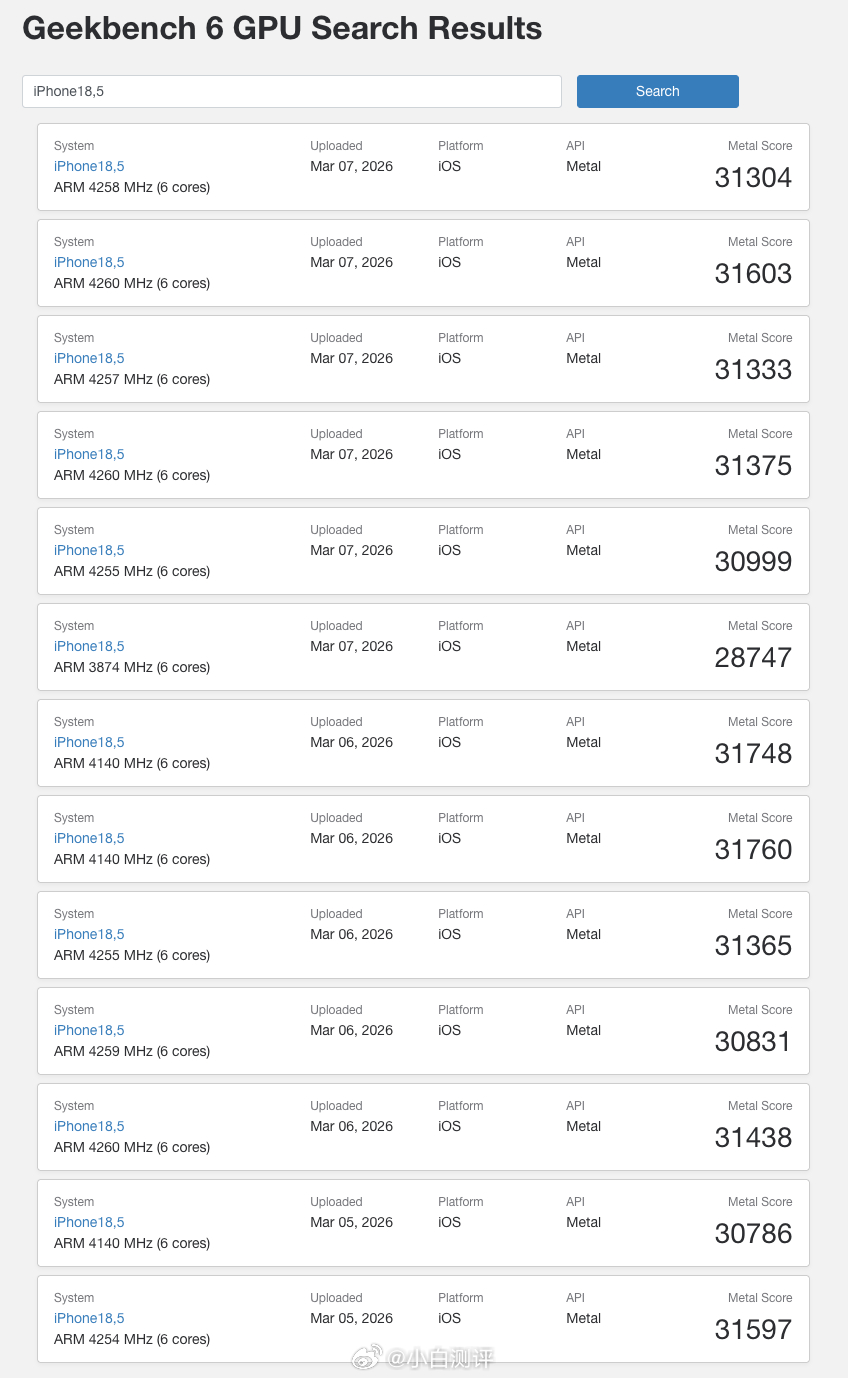The height and width of the screenshot is (1378, 848).
Task: Open iPhone18,5 link with score 30831
Action: pos(89,1030)
